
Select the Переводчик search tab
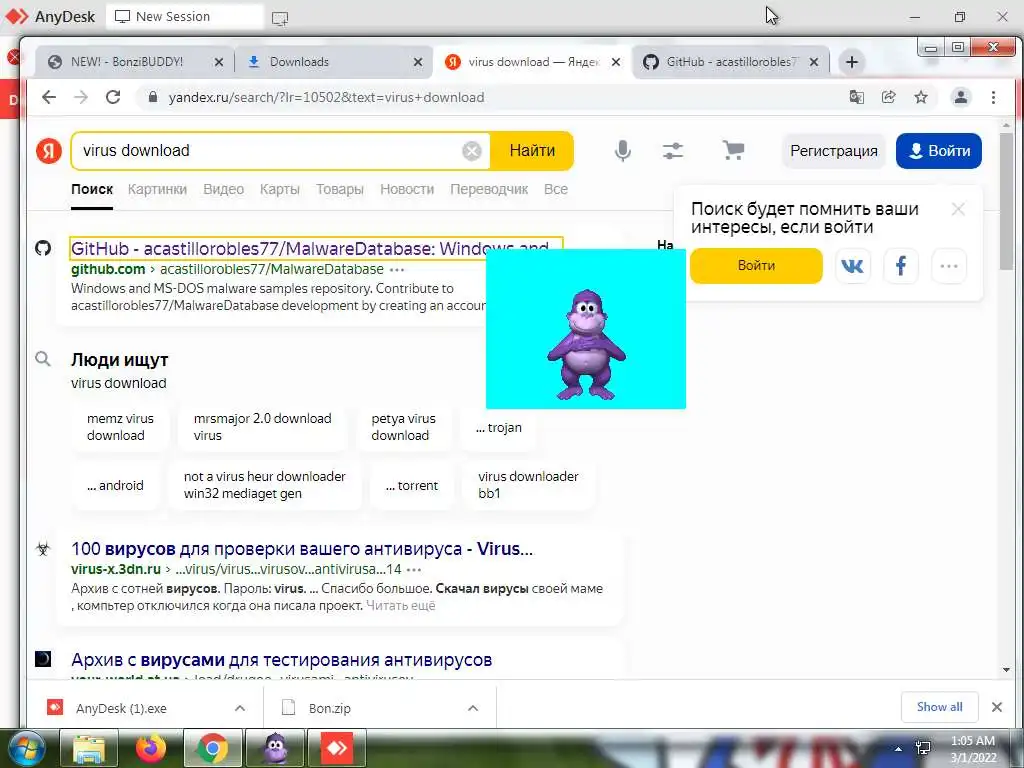(x=489, y=189)
